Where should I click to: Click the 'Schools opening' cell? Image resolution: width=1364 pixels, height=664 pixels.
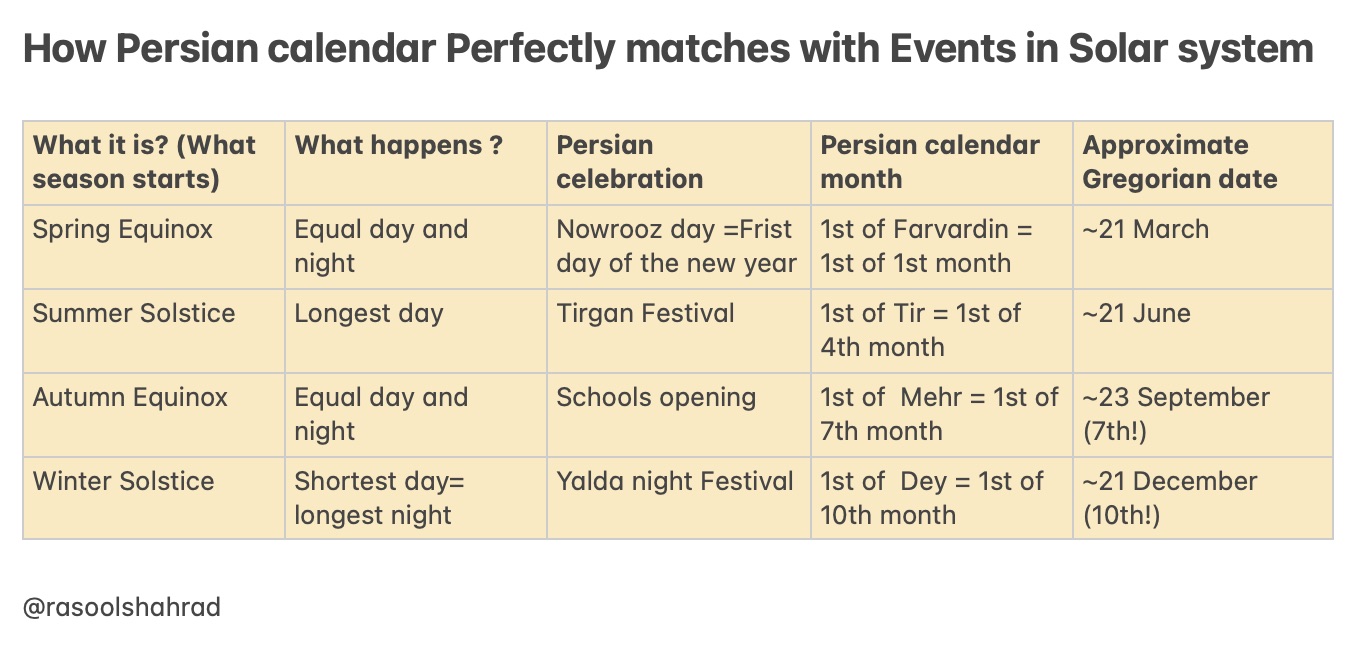click(679, 415)
